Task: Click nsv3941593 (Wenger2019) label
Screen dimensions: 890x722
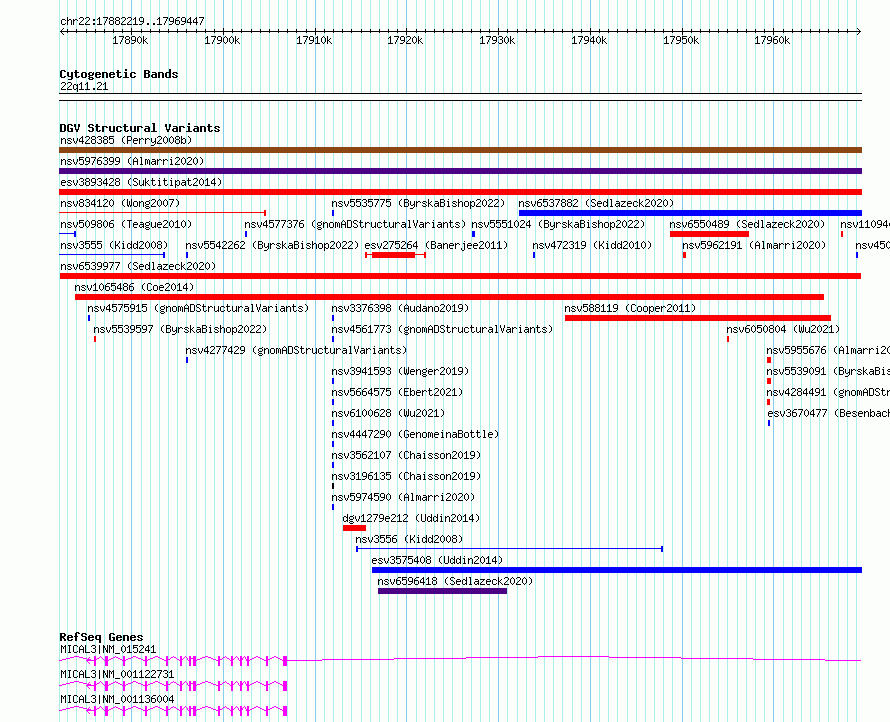Action: coord(400,371)
